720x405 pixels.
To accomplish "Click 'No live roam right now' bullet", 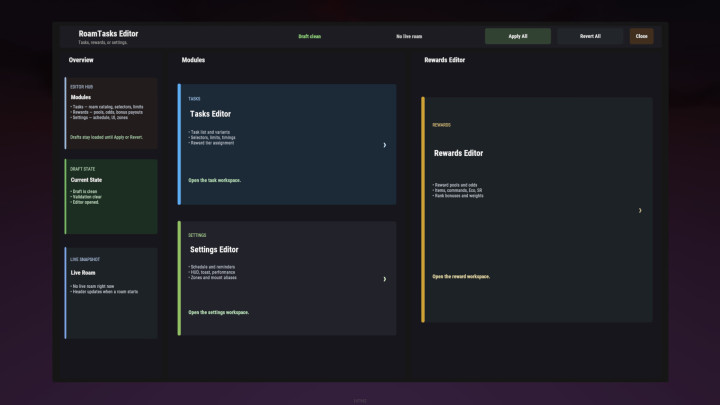I will click(92, 286).
